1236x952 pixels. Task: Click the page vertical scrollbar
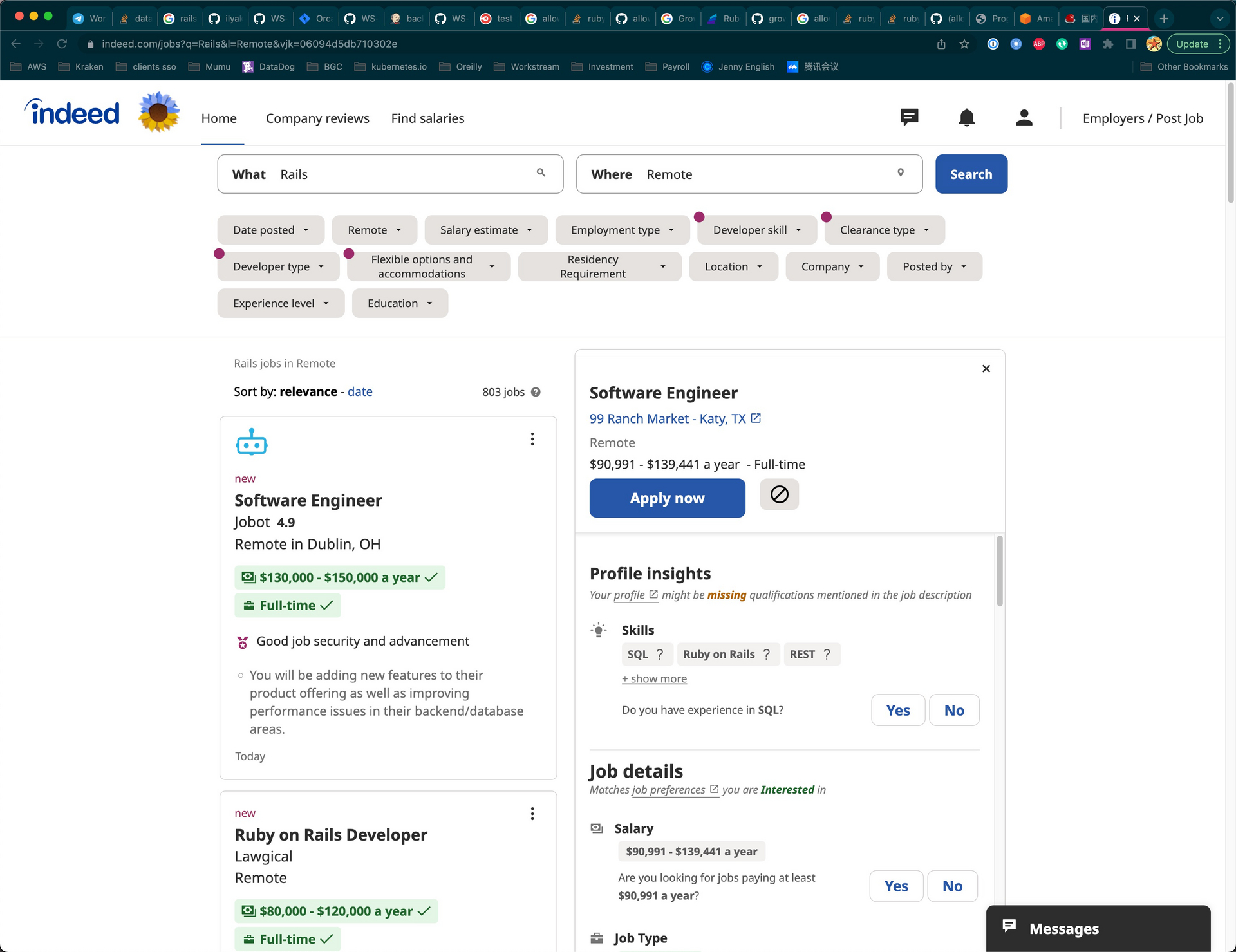pyautogui.click(x=1231, y=142)
